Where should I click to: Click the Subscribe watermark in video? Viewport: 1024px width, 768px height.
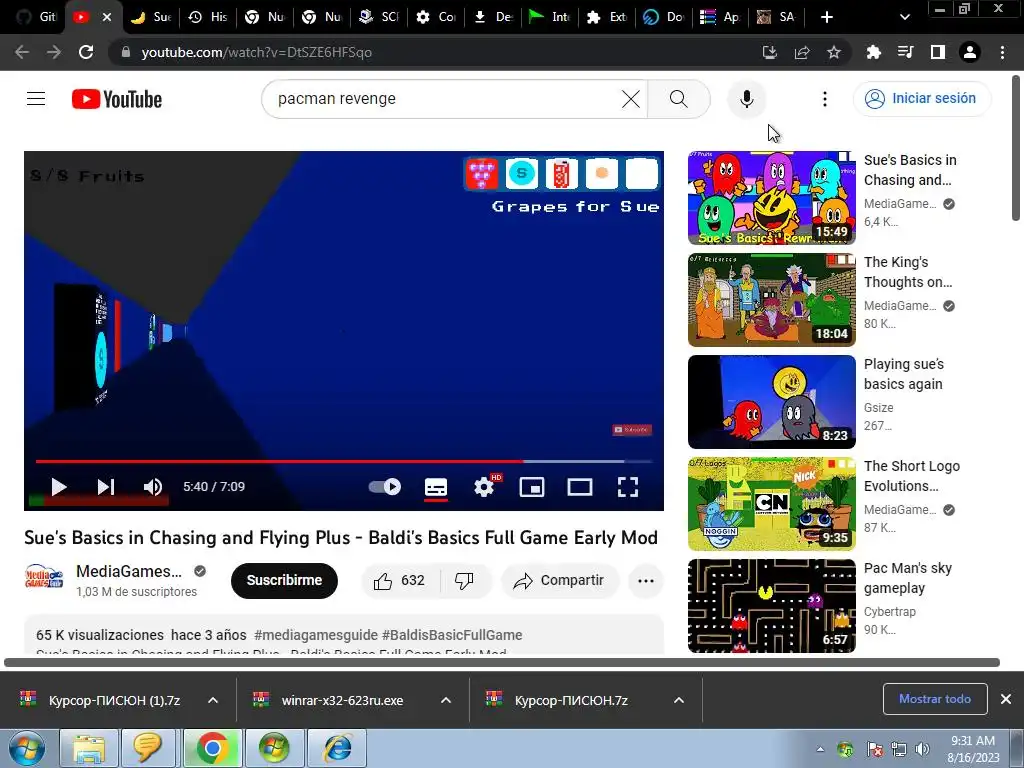[632, 430]
